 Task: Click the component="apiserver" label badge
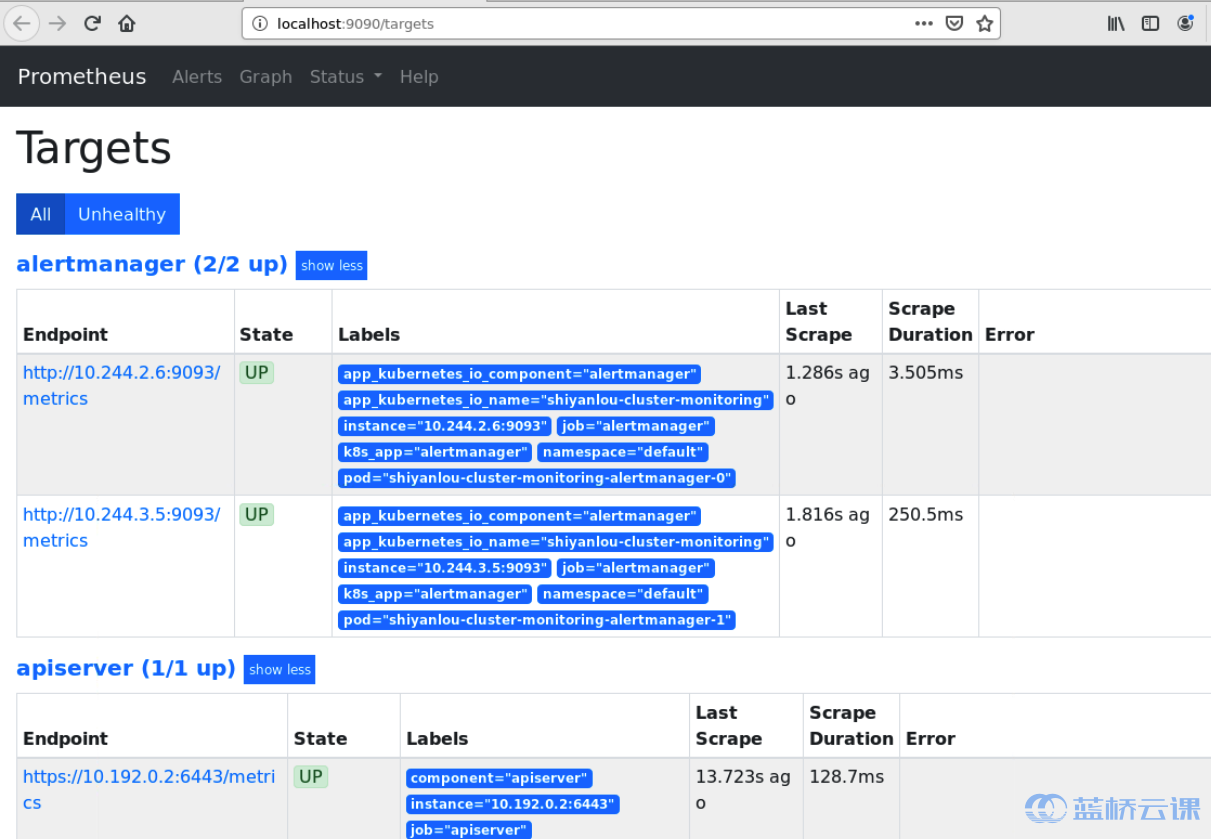click(x=500, y=778)
